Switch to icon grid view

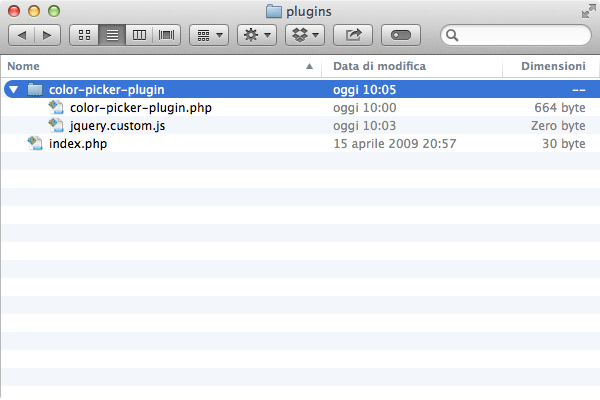click(84, 35)
